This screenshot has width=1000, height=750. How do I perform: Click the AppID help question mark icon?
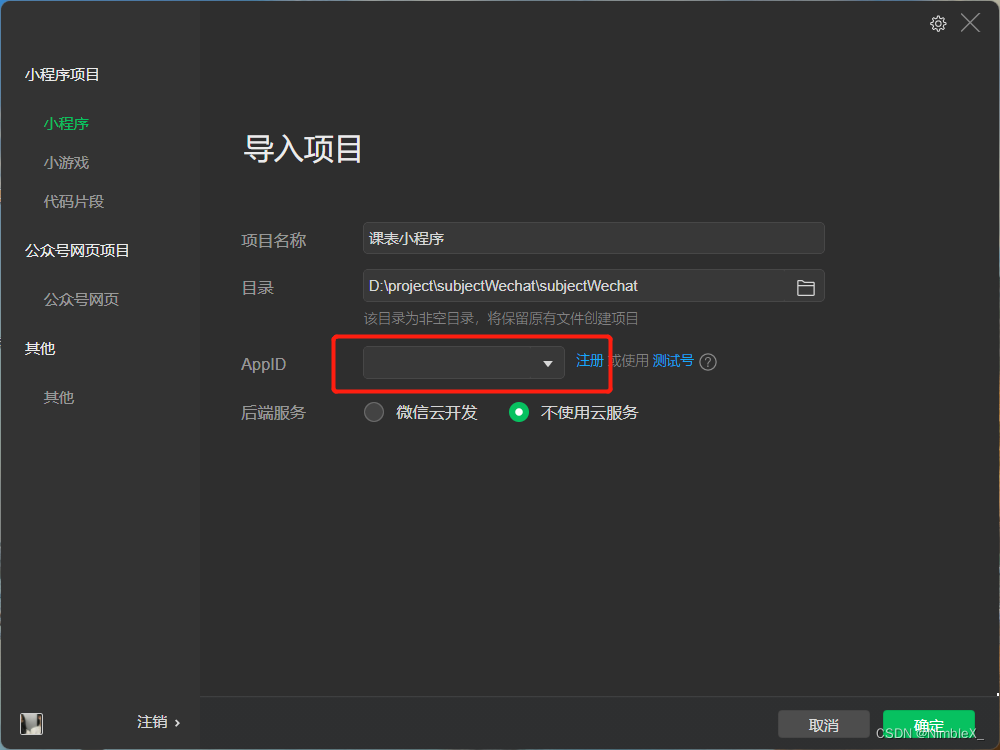tap(708, 362)
